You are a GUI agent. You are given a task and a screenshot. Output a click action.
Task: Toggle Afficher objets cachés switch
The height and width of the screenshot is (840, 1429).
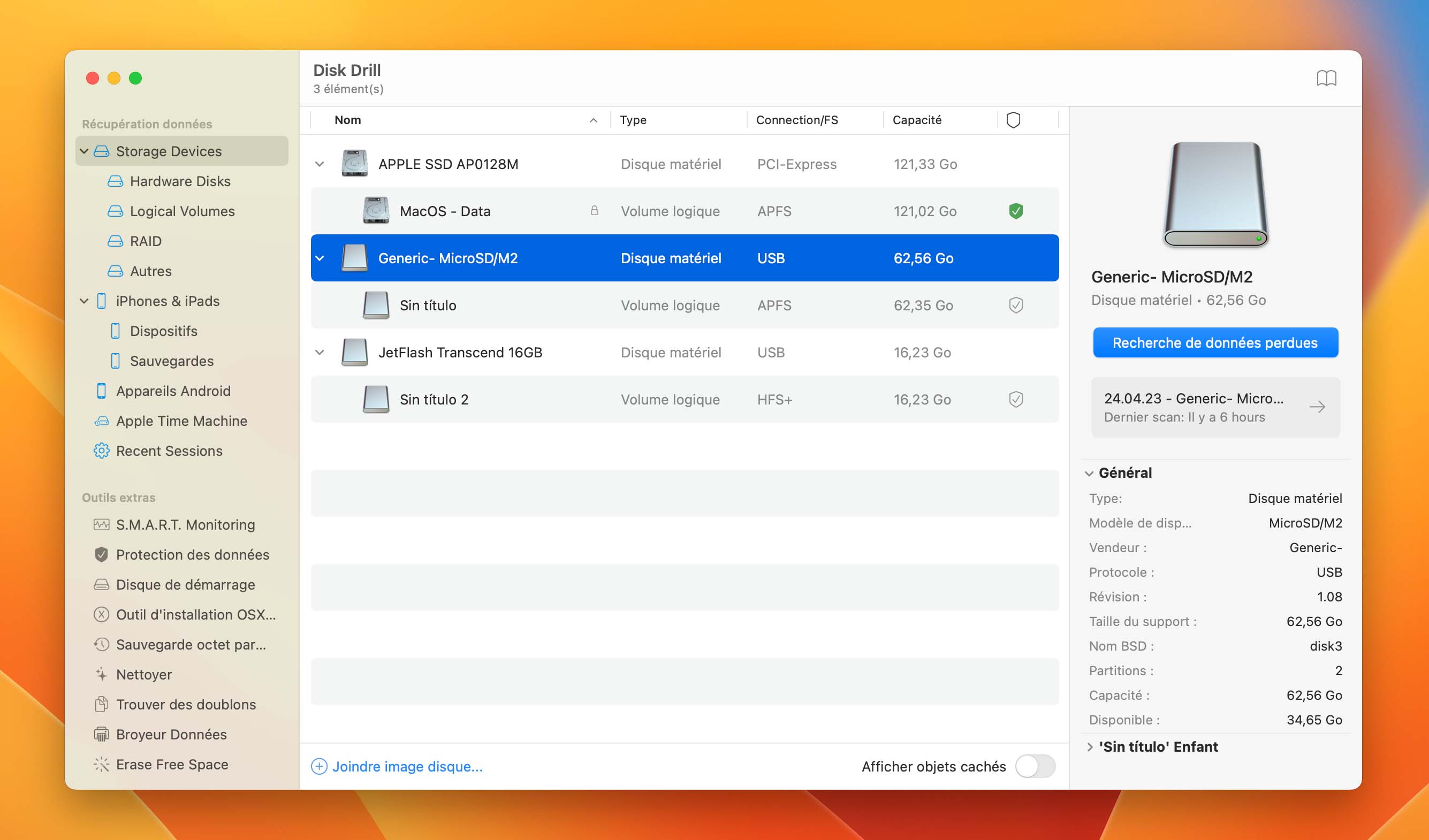click(x=1036, y=765)
